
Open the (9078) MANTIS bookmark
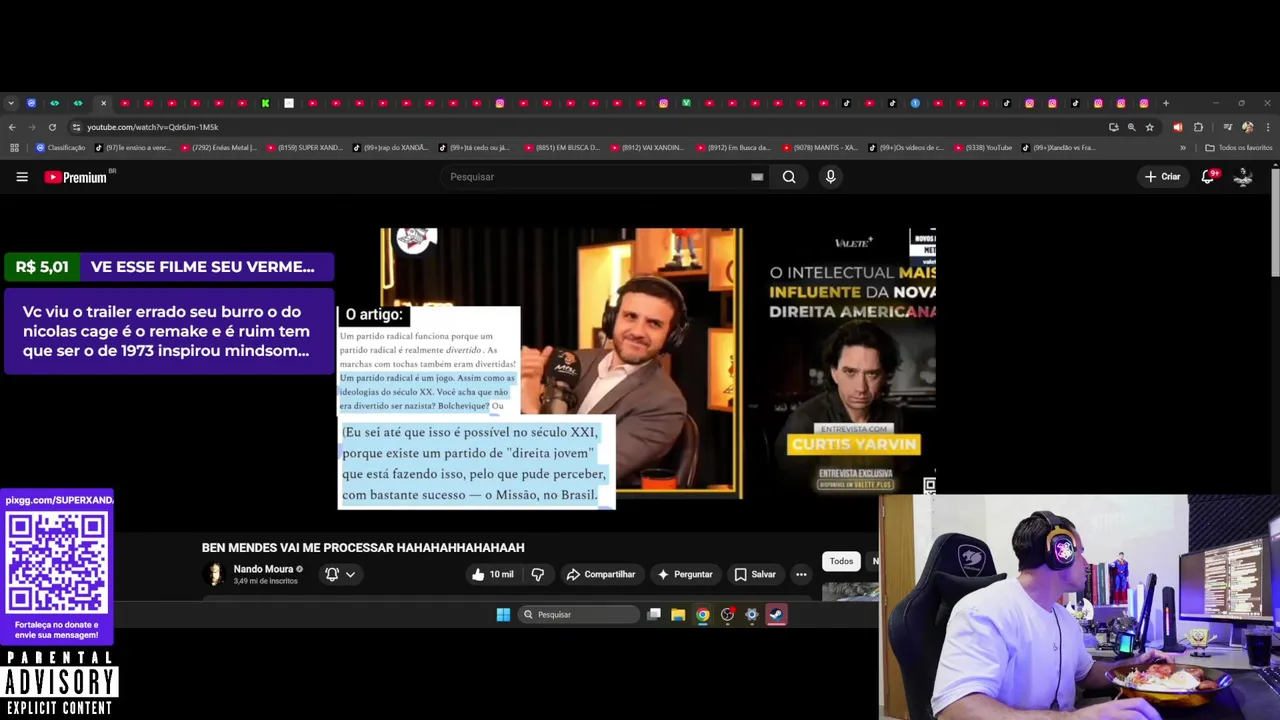tap(820, 148)
